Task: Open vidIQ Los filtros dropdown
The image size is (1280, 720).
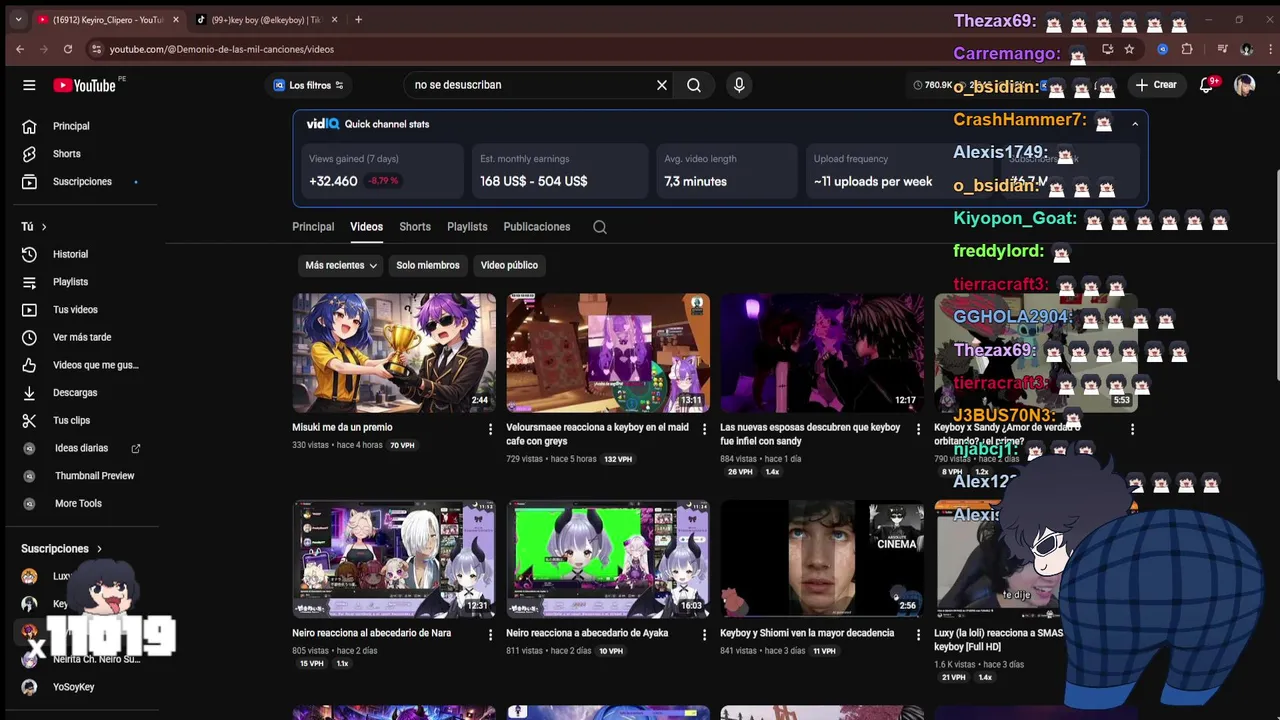Action: (x=309, y=85)
